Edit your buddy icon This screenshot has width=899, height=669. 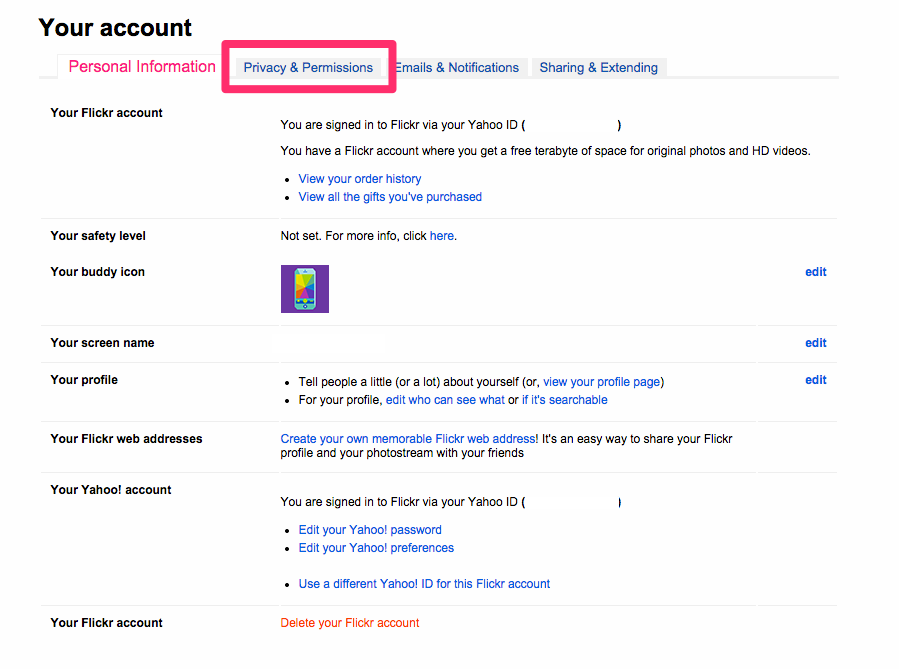click(x=815, y=272)
